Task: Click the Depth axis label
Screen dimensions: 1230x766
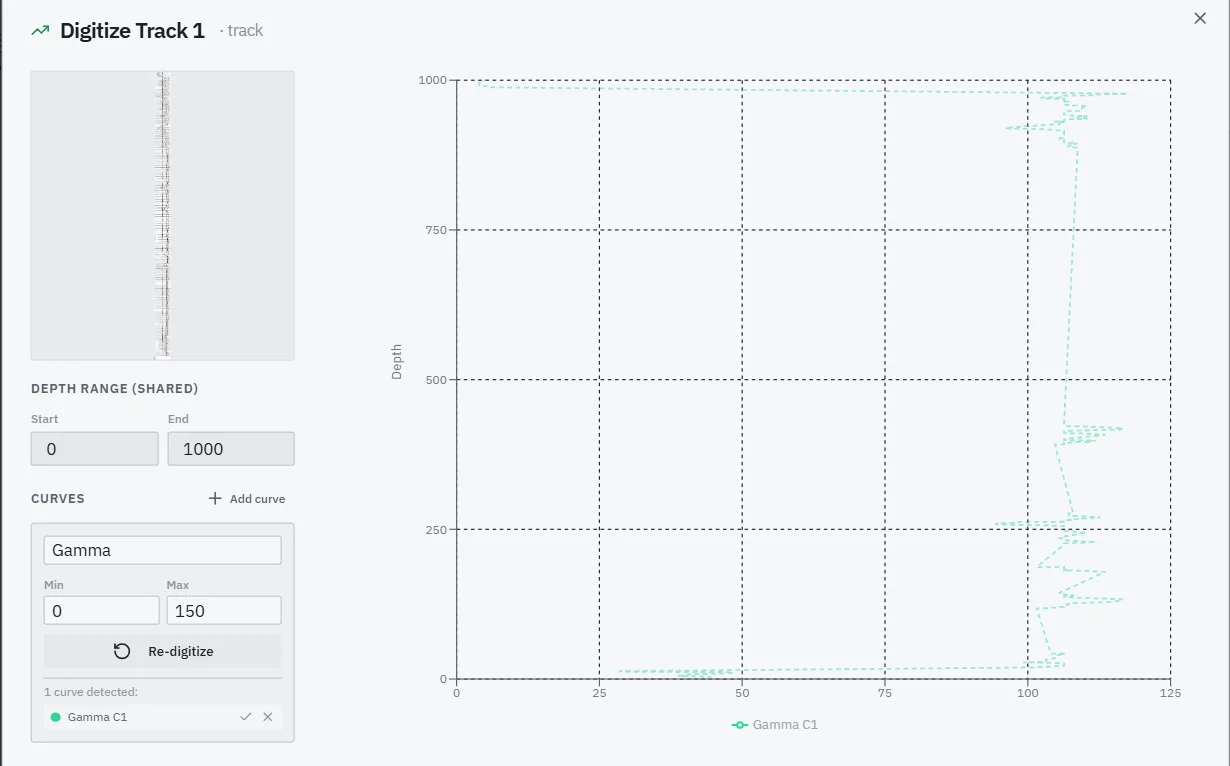Action: coord(397,361)
